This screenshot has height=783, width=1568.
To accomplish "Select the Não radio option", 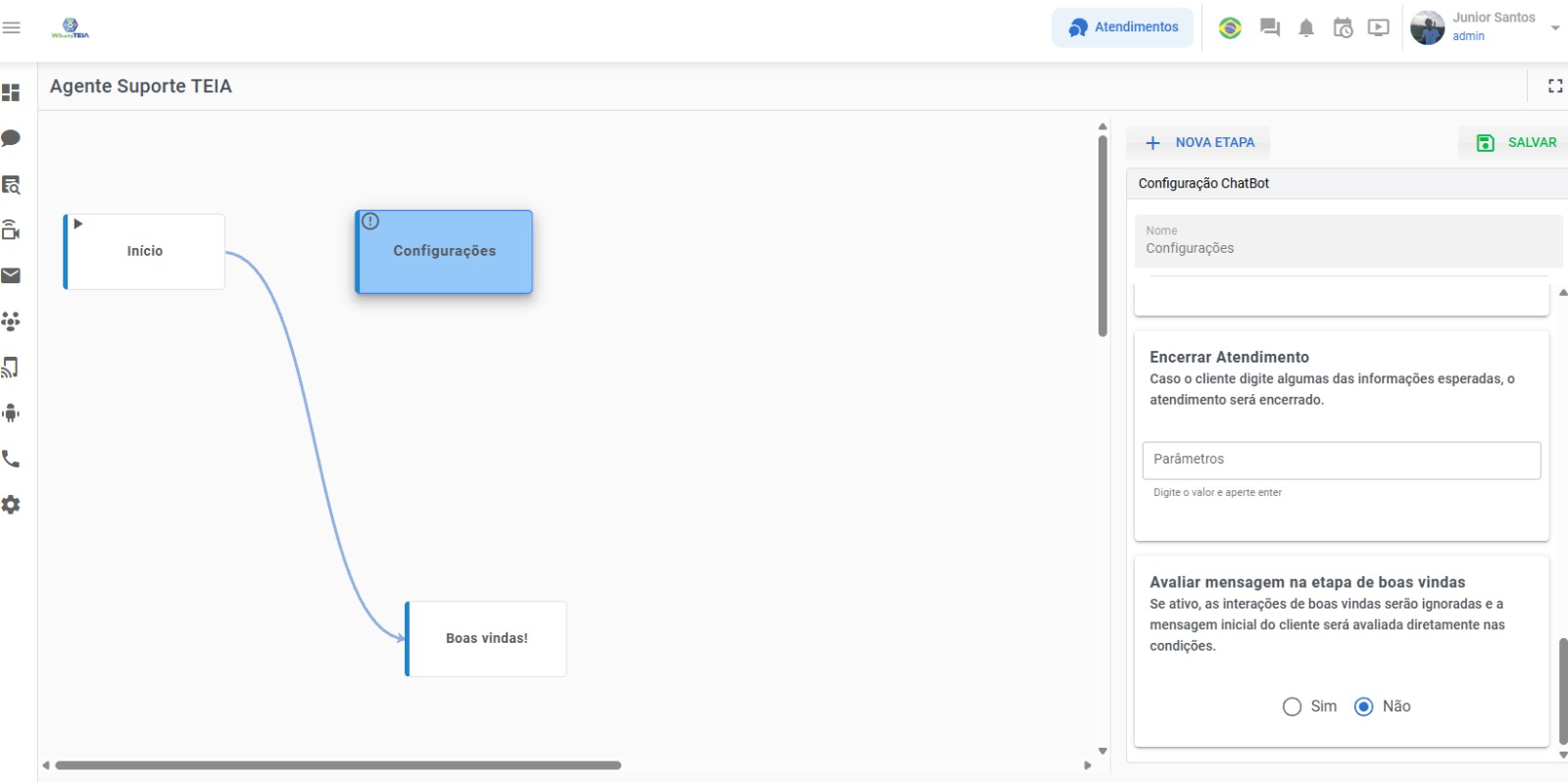I will point(1363,707).
